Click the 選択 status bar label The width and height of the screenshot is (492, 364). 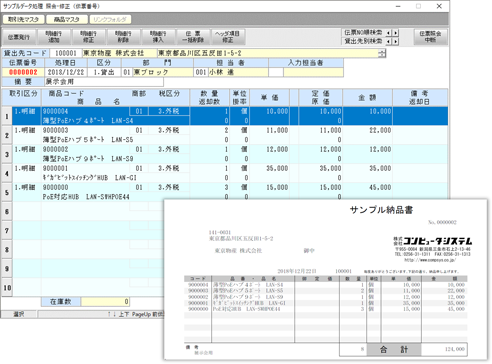19,314
